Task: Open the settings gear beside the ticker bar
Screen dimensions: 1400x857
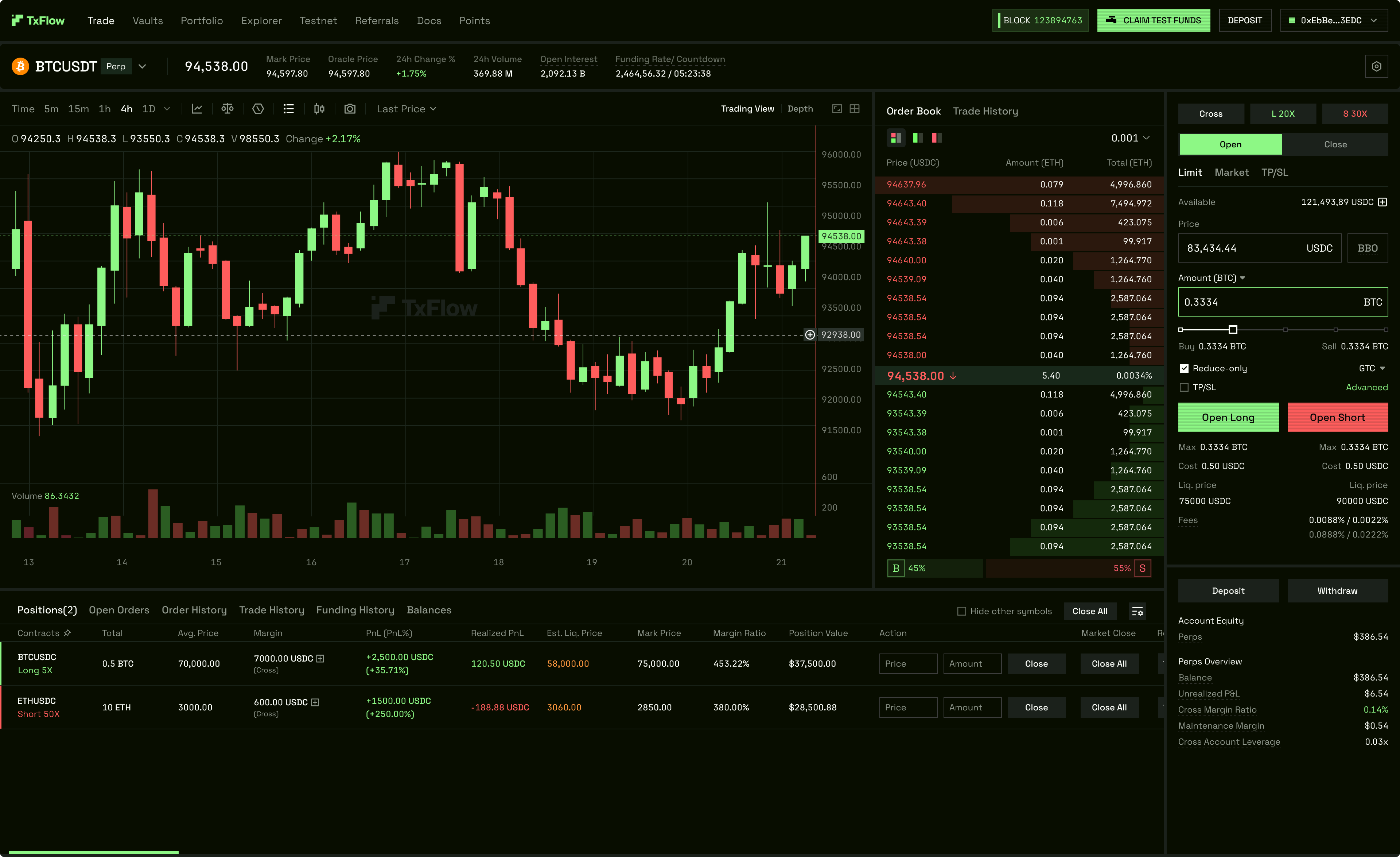Action: (1376, 66)
